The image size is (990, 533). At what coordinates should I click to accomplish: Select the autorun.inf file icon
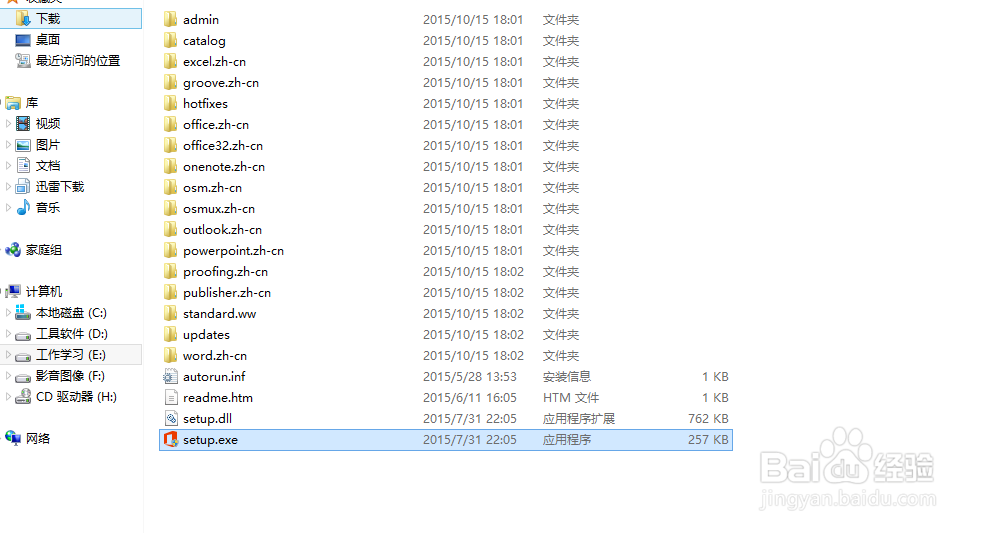[x=170, y=377]
